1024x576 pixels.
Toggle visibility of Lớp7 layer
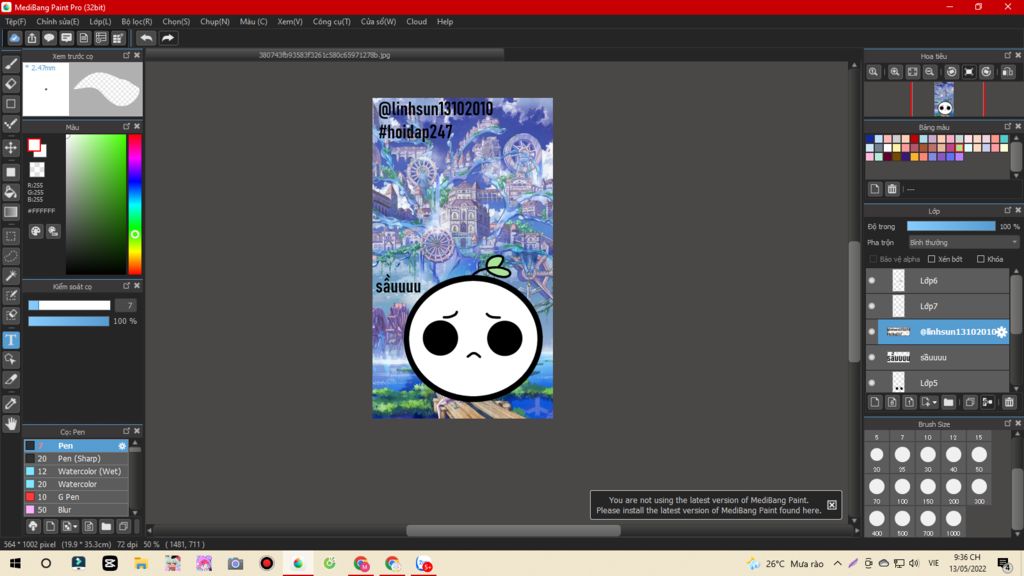tap(872, 306)
